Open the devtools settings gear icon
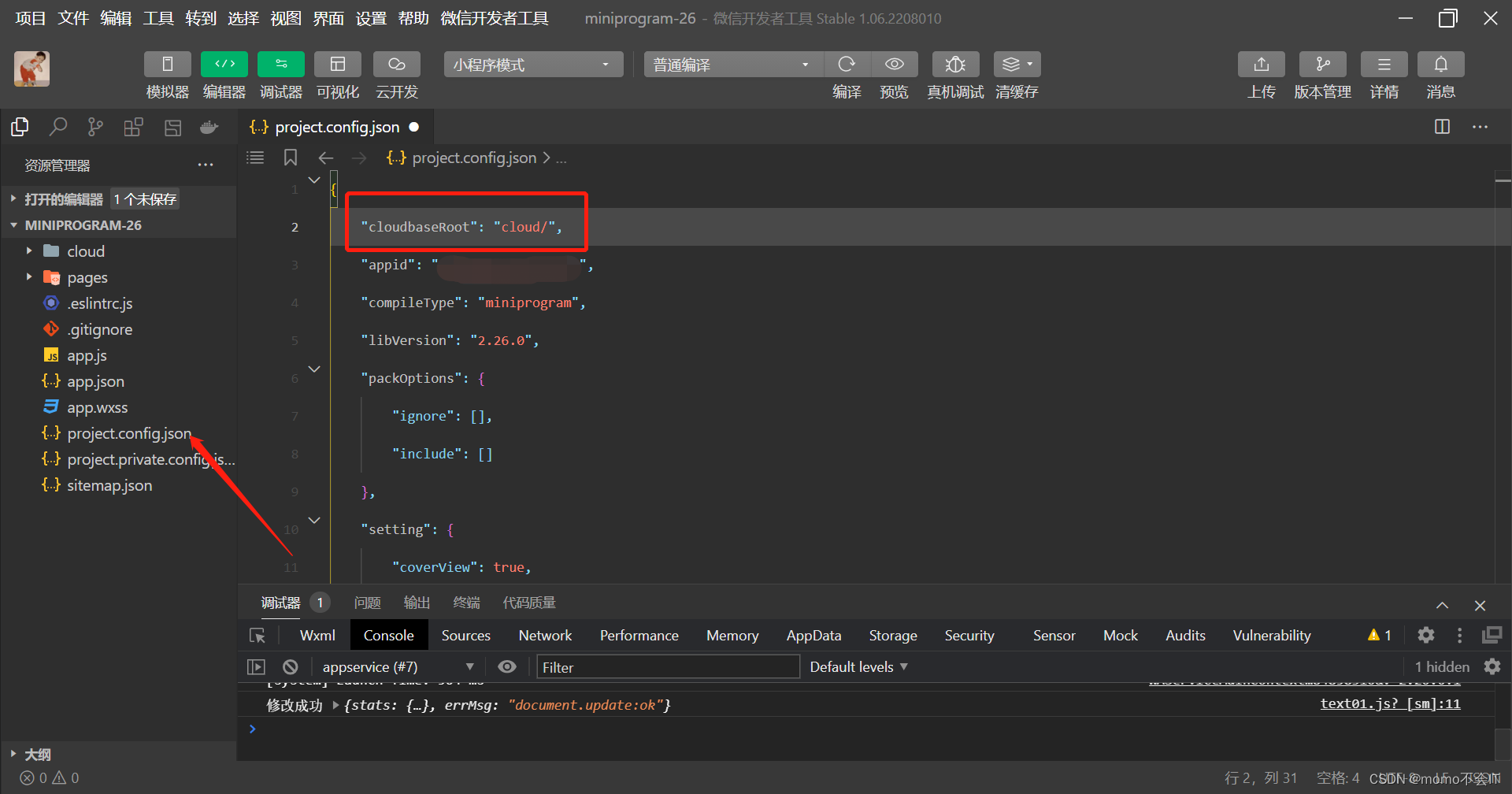1512x794 pixels. click(x=1426, y=635)
